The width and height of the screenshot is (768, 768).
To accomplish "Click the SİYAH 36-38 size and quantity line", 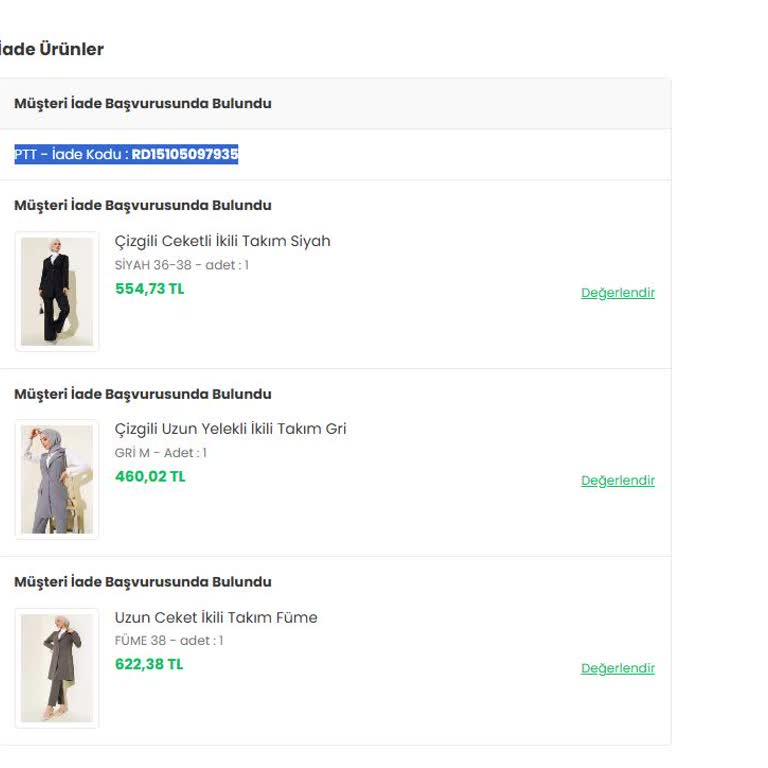I will (181, 265).
